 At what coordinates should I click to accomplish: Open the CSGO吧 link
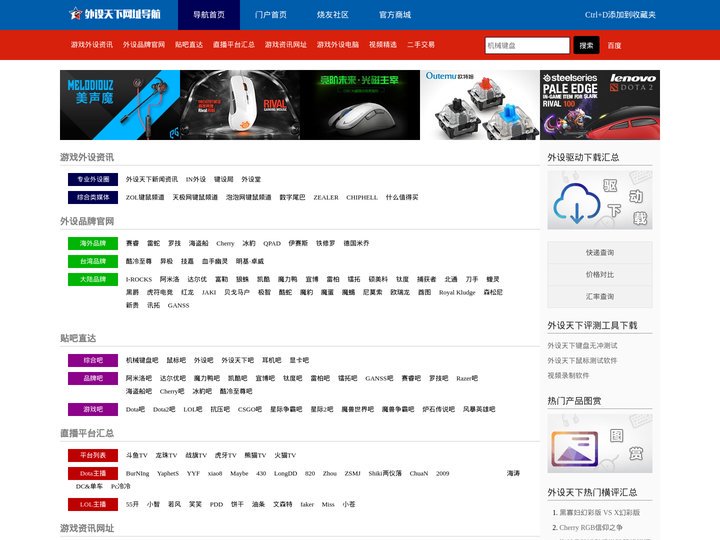(x=250, y=409)
